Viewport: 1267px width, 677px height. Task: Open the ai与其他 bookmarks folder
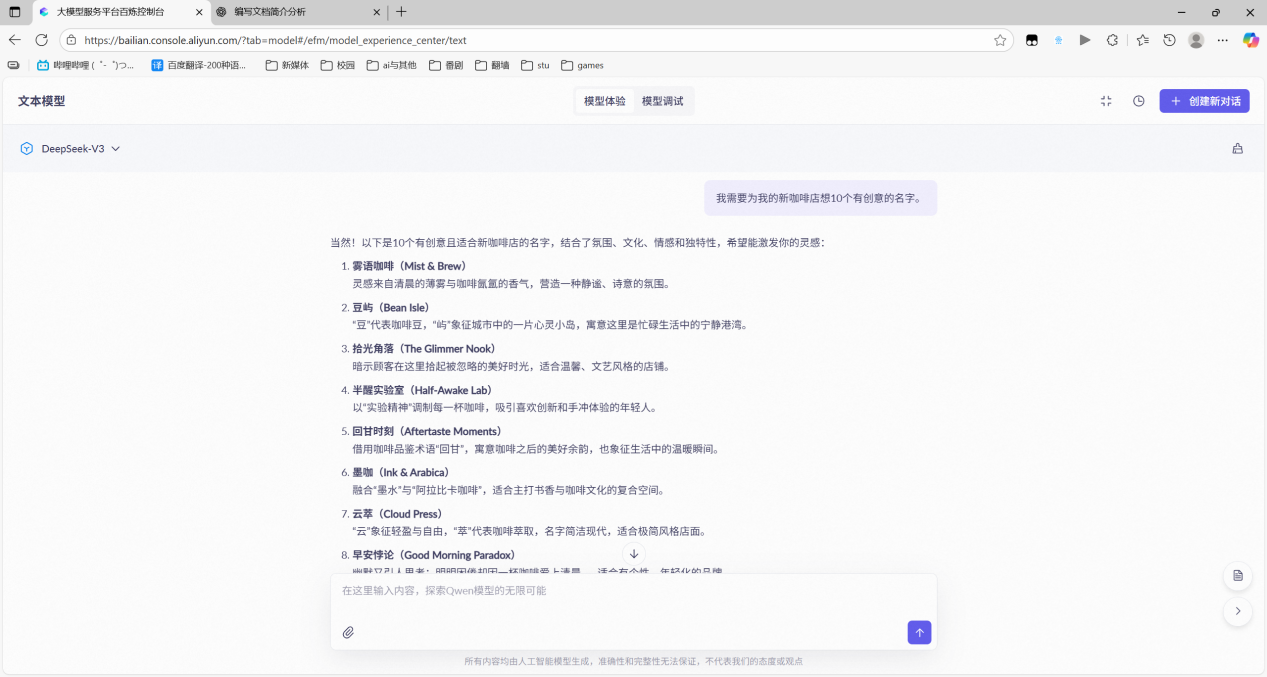click(392, 65)
